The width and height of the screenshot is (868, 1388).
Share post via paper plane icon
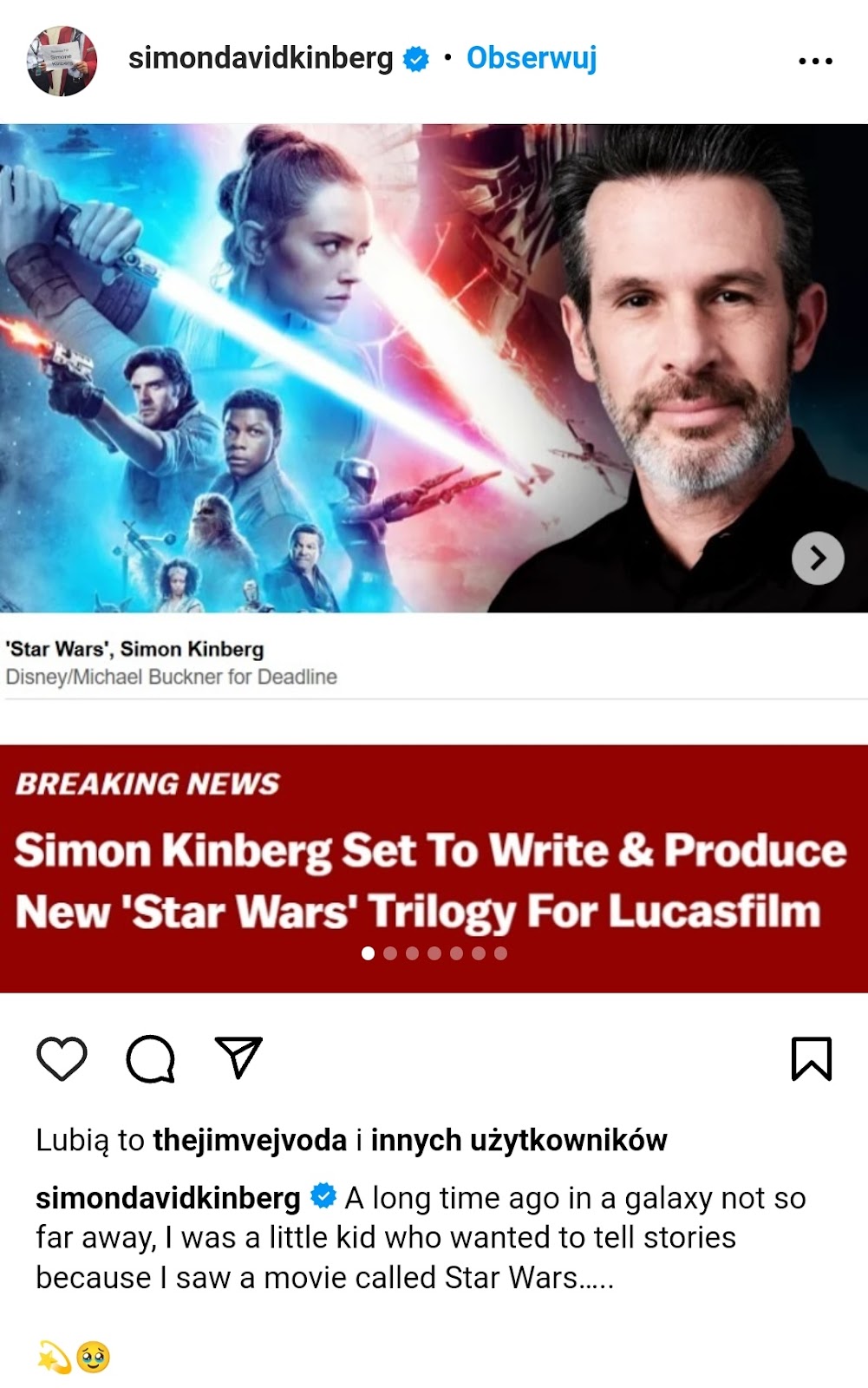click(x=238, y=1057)
